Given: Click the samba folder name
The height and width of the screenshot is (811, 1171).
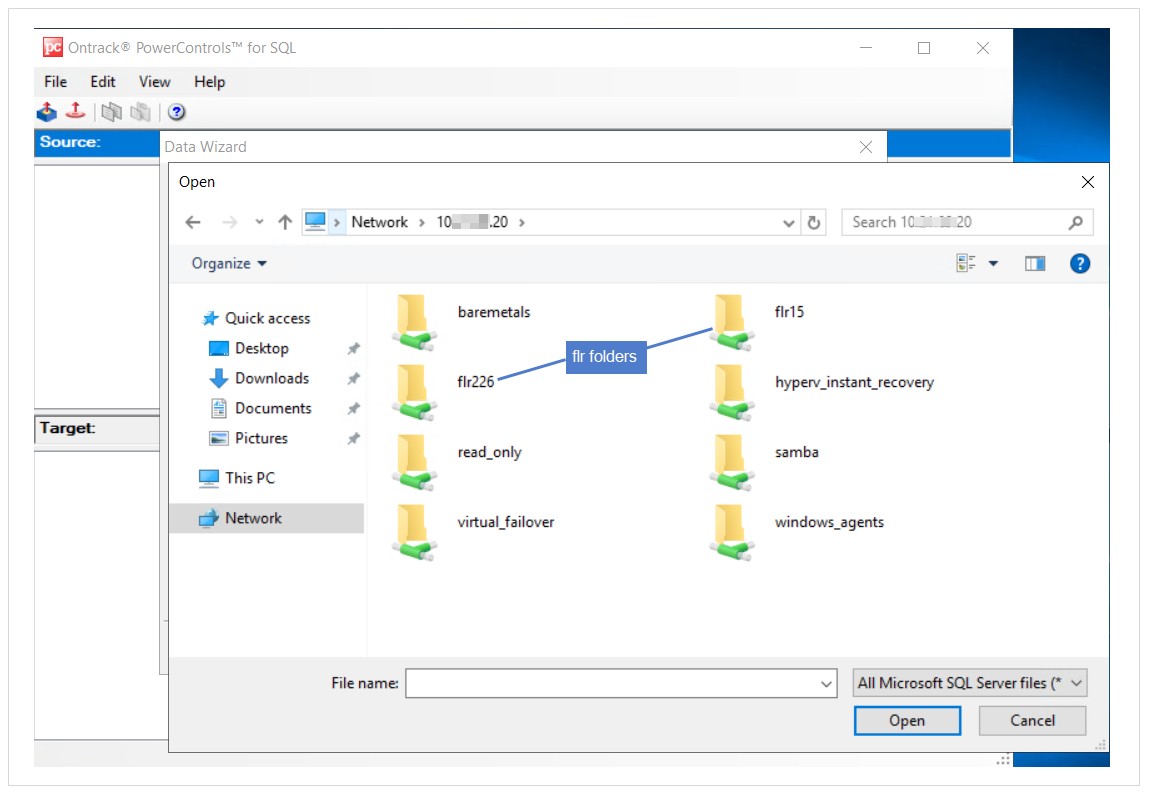Looking at the screenshot, I should pos(797,453).
